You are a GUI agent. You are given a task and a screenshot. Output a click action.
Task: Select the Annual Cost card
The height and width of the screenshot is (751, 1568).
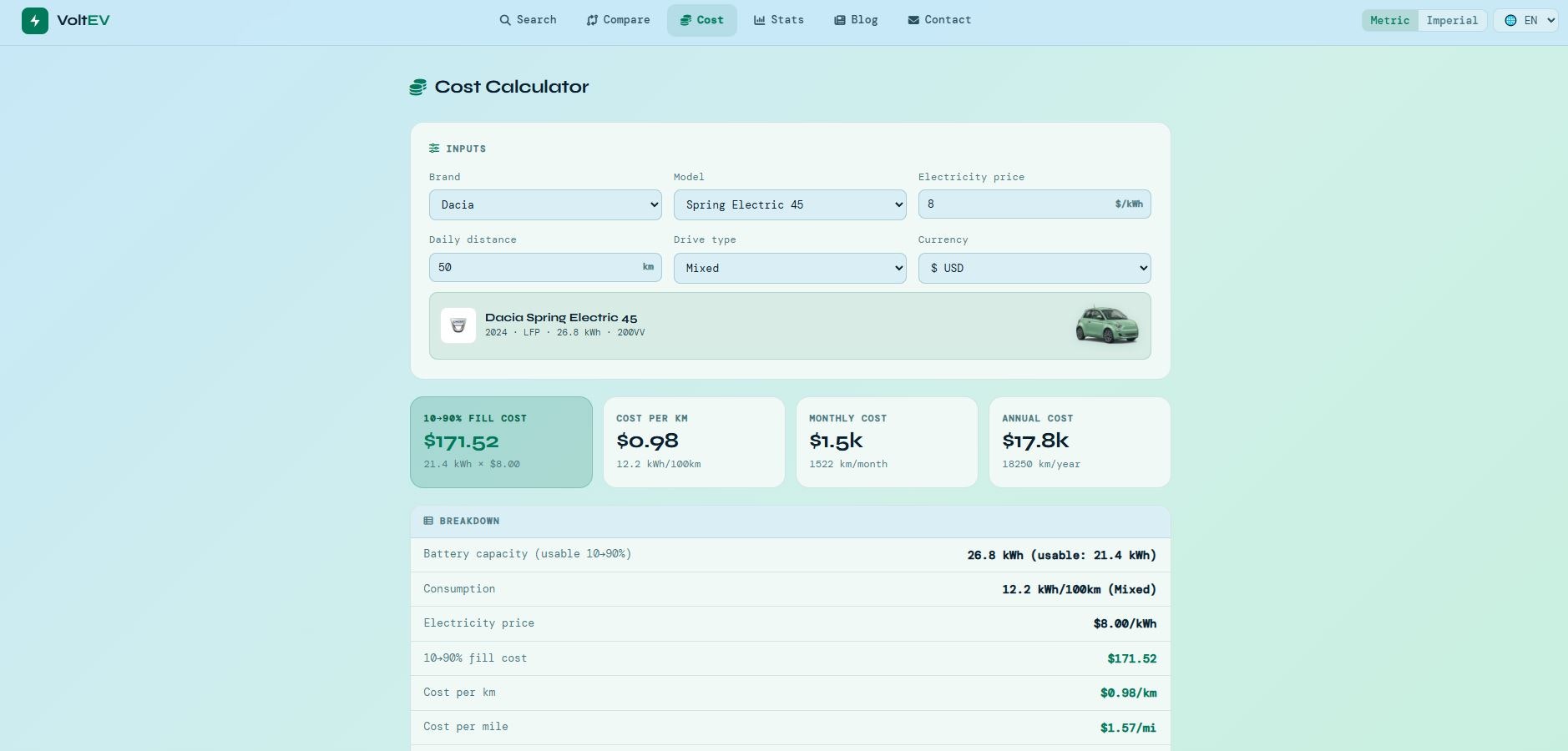1080,442
